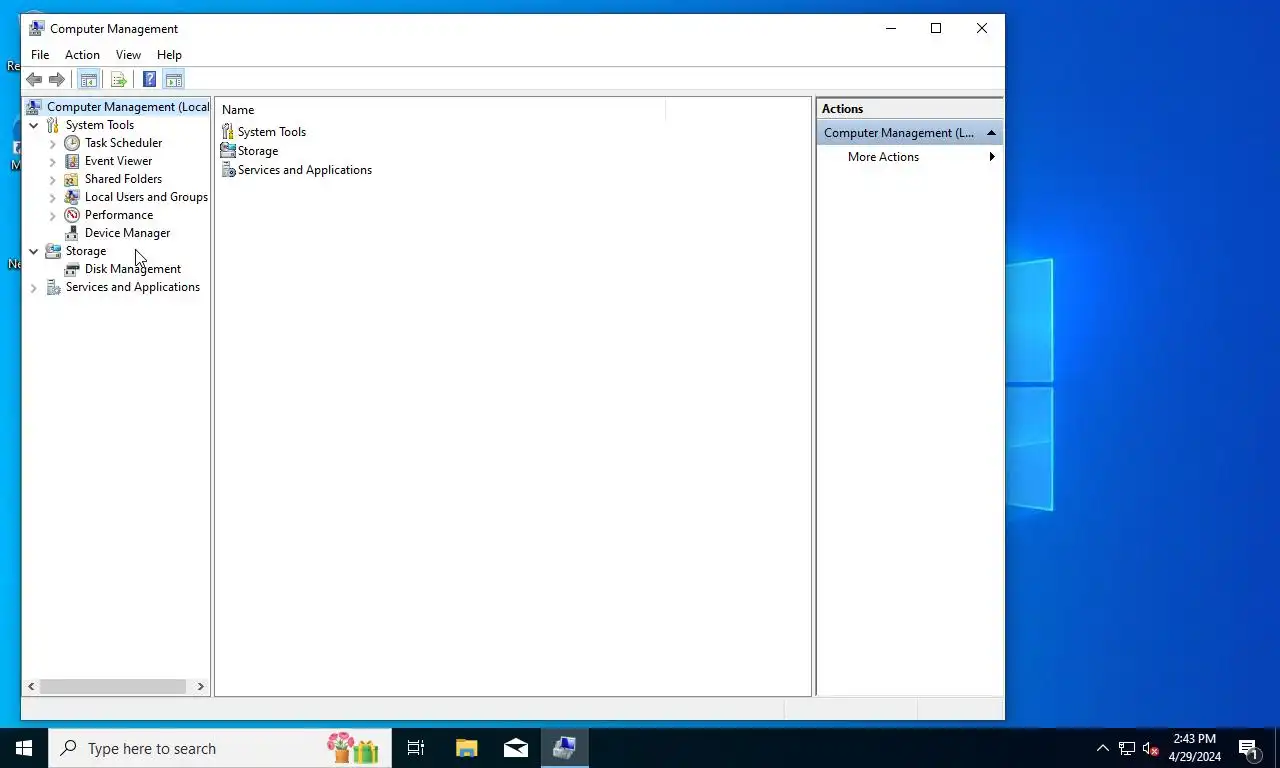Click the Event Viewer icon in tree

pos(72,161)
